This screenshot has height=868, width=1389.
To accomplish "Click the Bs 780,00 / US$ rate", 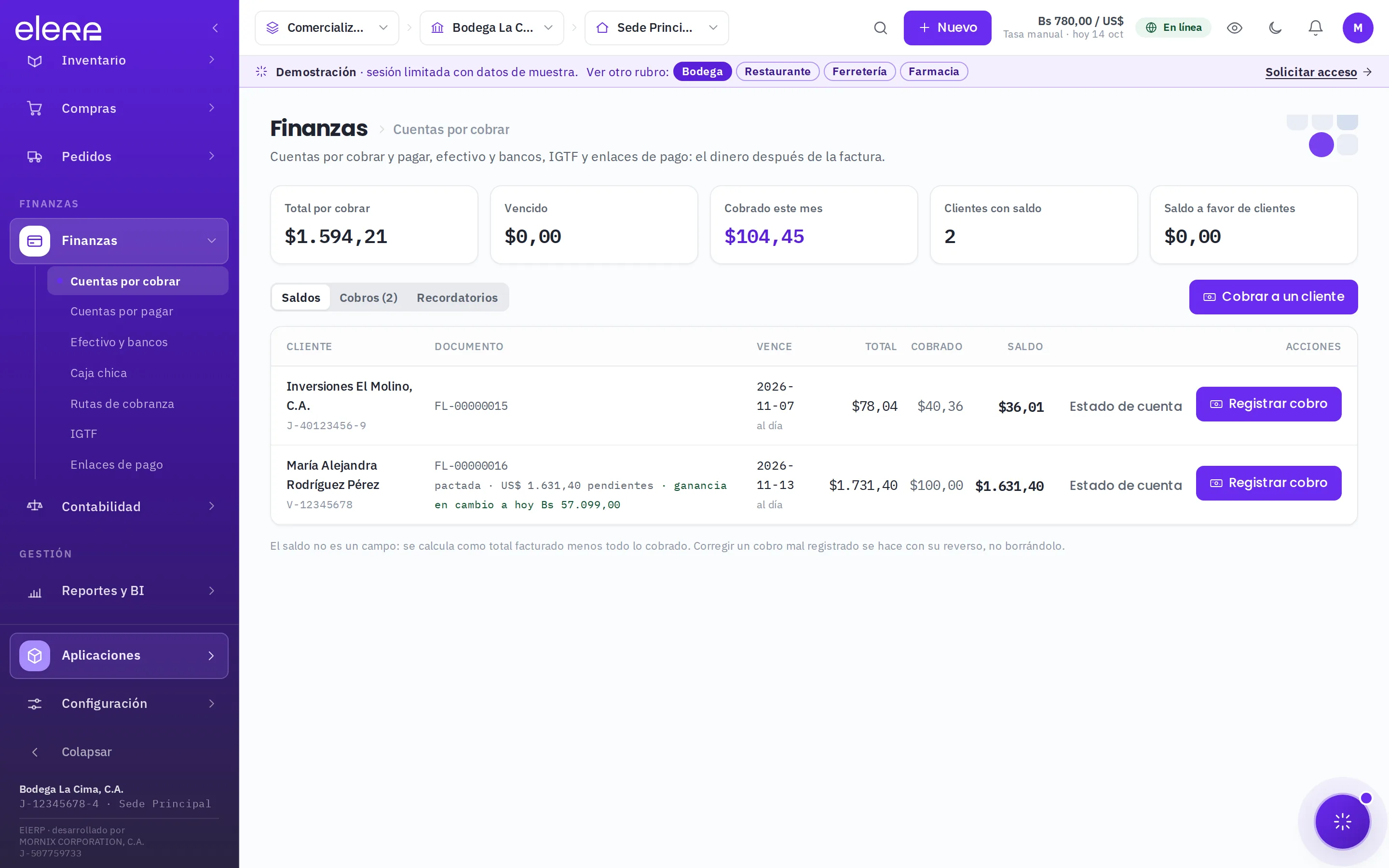I will click(1080, 21).
